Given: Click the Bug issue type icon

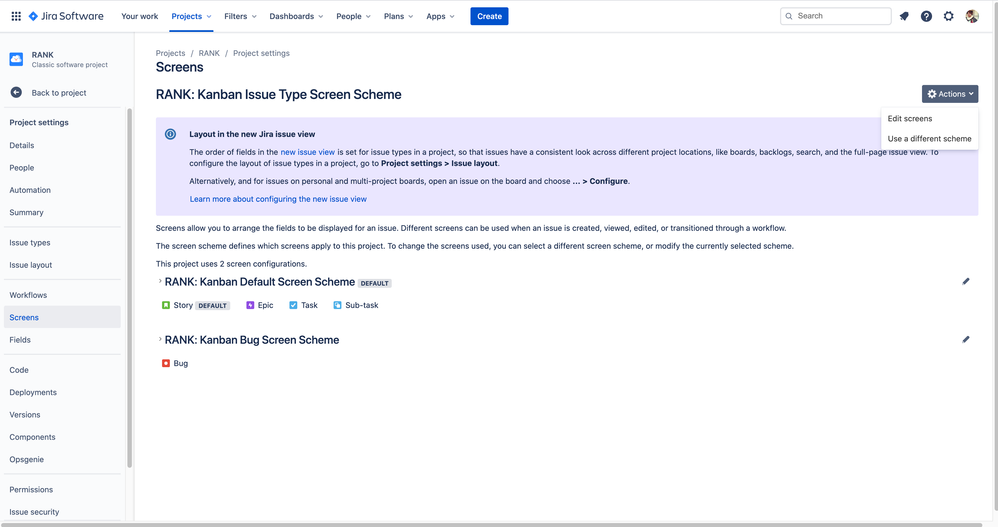Looking at the screenshot, I should pyautogui.click(x=165, y=363).
